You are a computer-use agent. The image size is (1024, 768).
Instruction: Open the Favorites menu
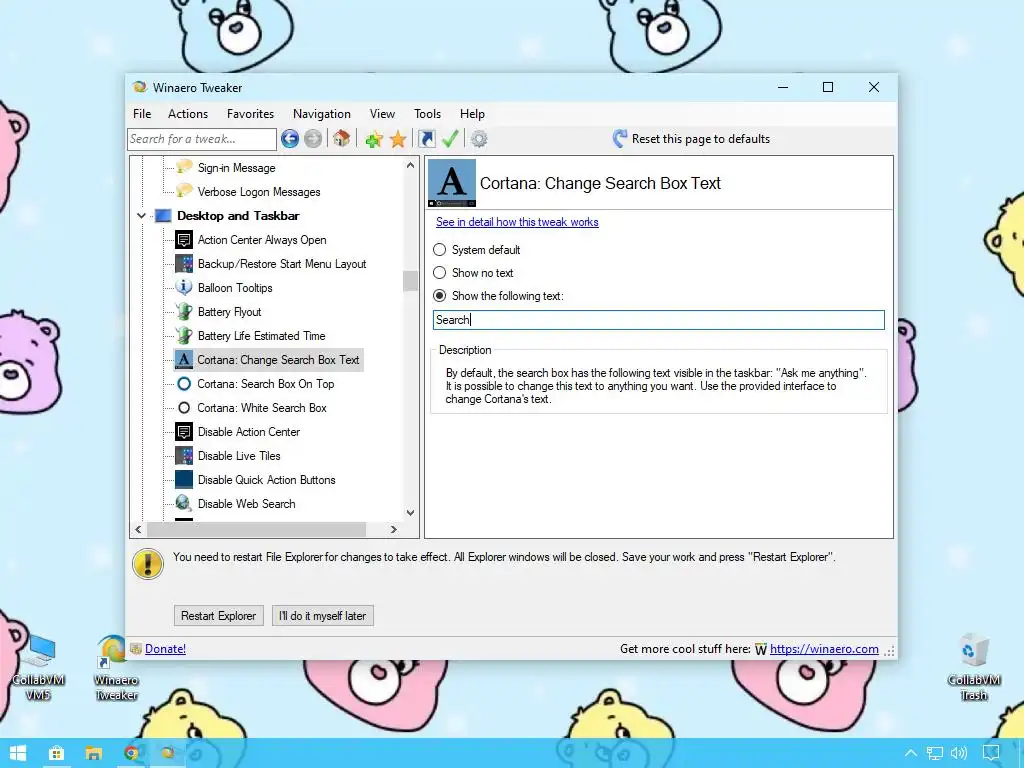coord(250,114)
